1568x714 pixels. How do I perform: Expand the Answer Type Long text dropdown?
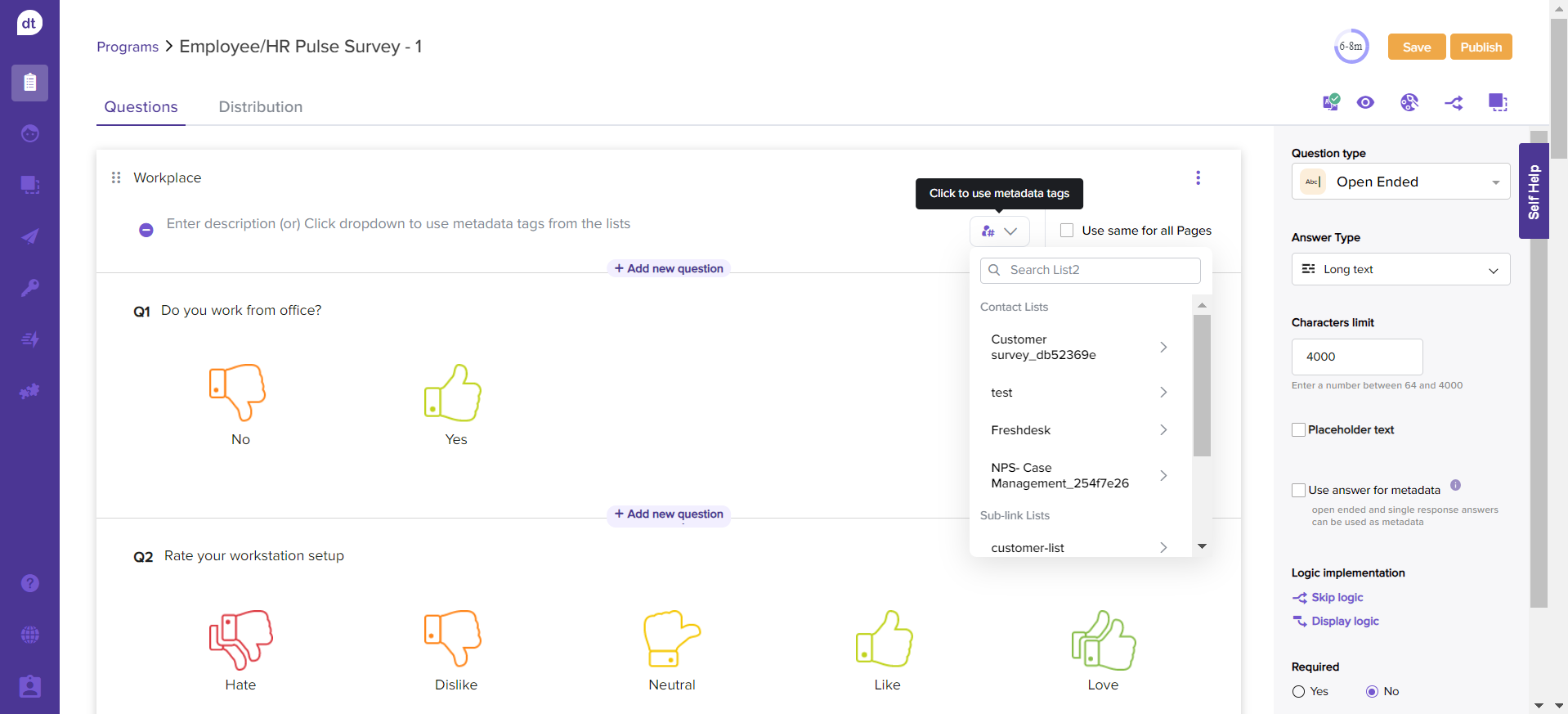(1400, 269)
